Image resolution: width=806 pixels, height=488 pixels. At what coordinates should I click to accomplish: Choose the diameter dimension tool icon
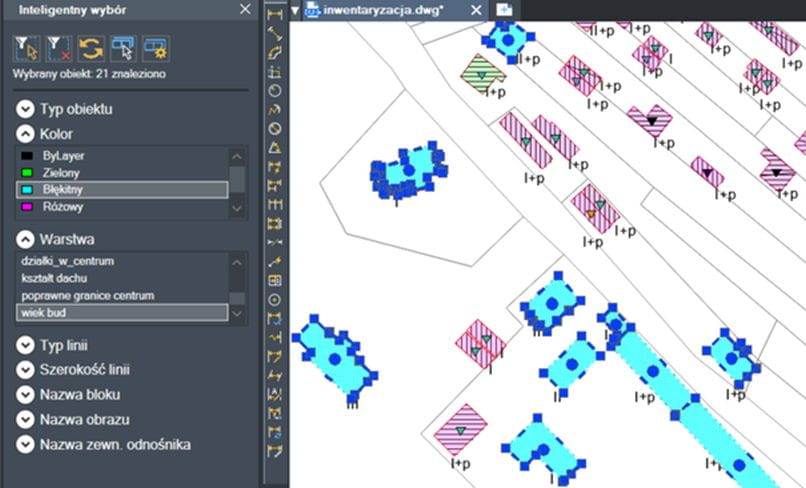tap(275, 128)
